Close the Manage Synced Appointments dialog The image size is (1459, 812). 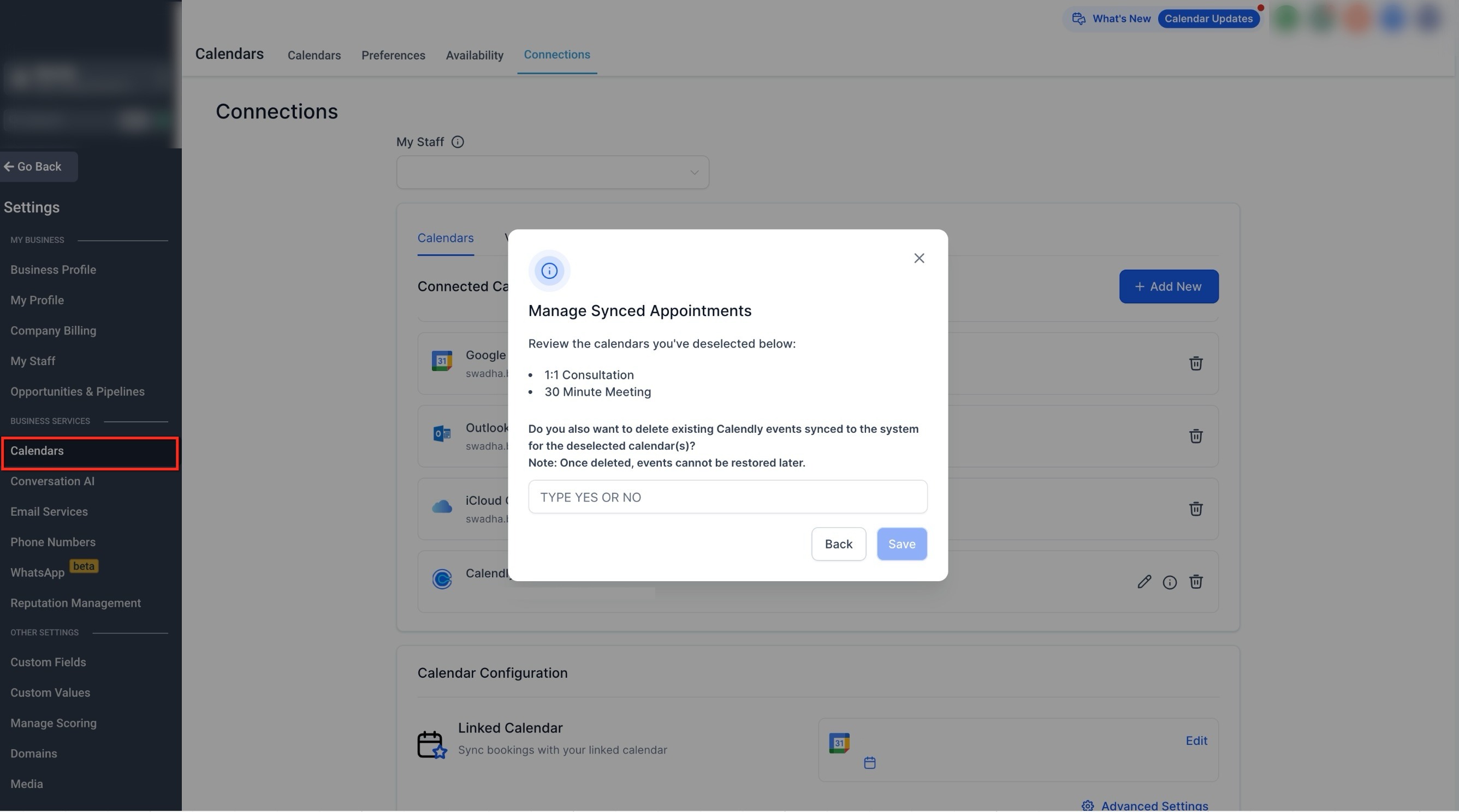click(918, 258)
